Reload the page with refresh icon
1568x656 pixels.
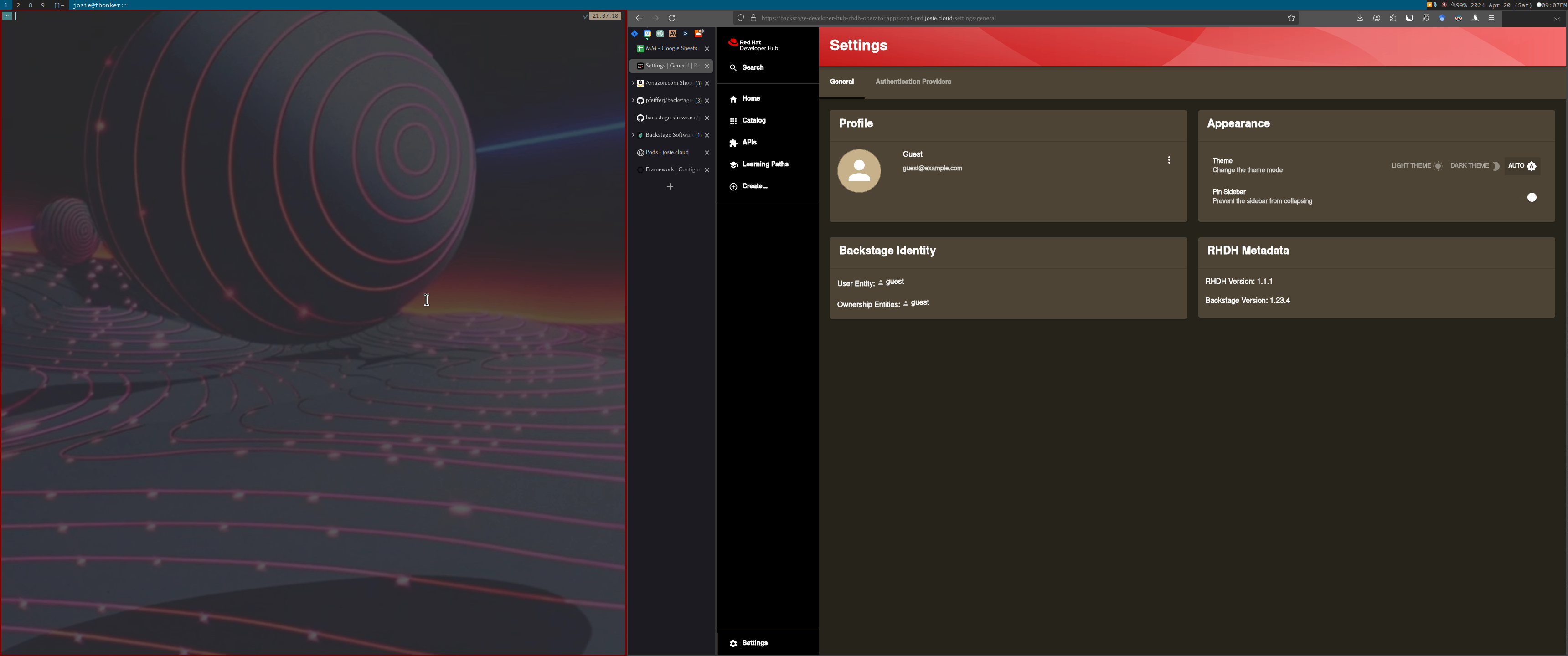[672, 18]
